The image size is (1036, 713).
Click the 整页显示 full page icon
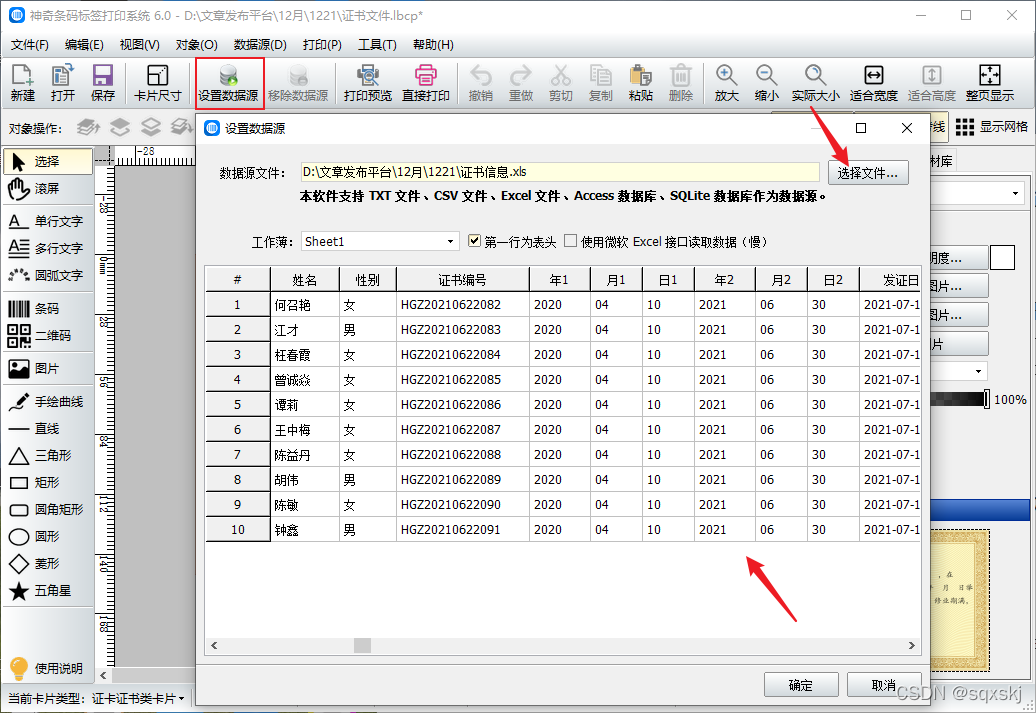coord(989,83)
